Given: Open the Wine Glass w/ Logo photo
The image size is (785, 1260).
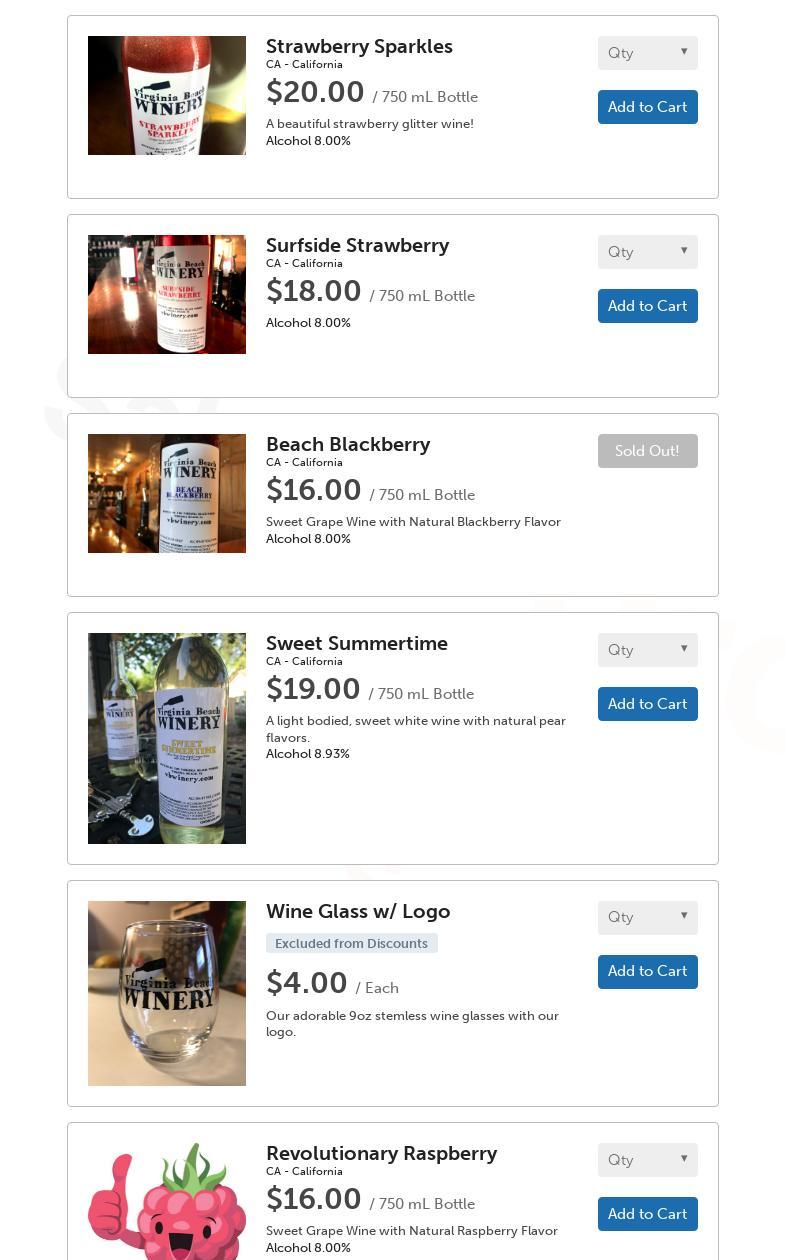Looking at the screenshot, I should (x=167, y=993).
